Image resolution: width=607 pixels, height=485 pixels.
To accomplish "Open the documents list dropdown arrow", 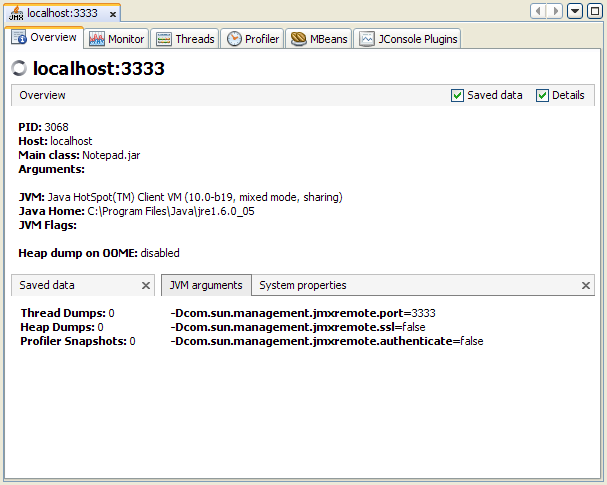I will 575,11.
